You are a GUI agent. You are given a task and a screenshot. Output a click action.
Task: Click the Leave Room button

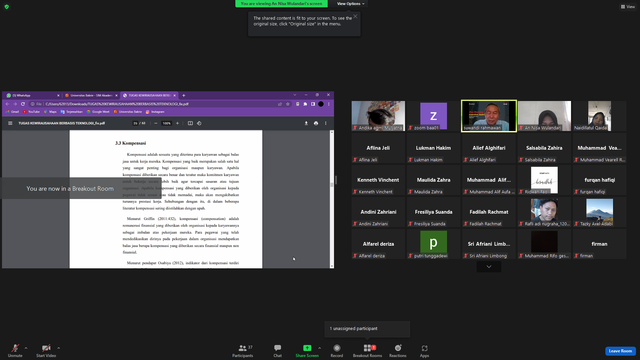[x=620, y=351]
